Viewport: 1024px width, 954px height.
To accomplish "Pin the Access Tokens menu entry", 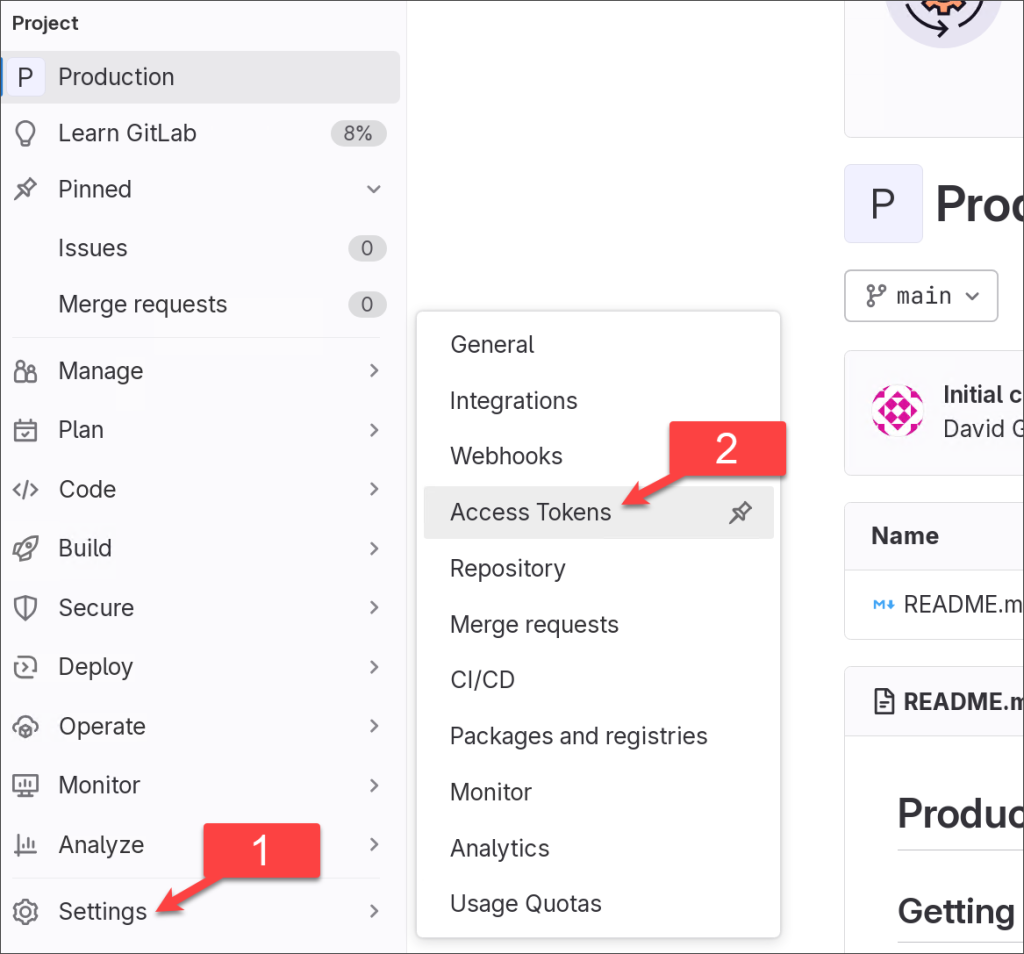I will click(740, 512).
